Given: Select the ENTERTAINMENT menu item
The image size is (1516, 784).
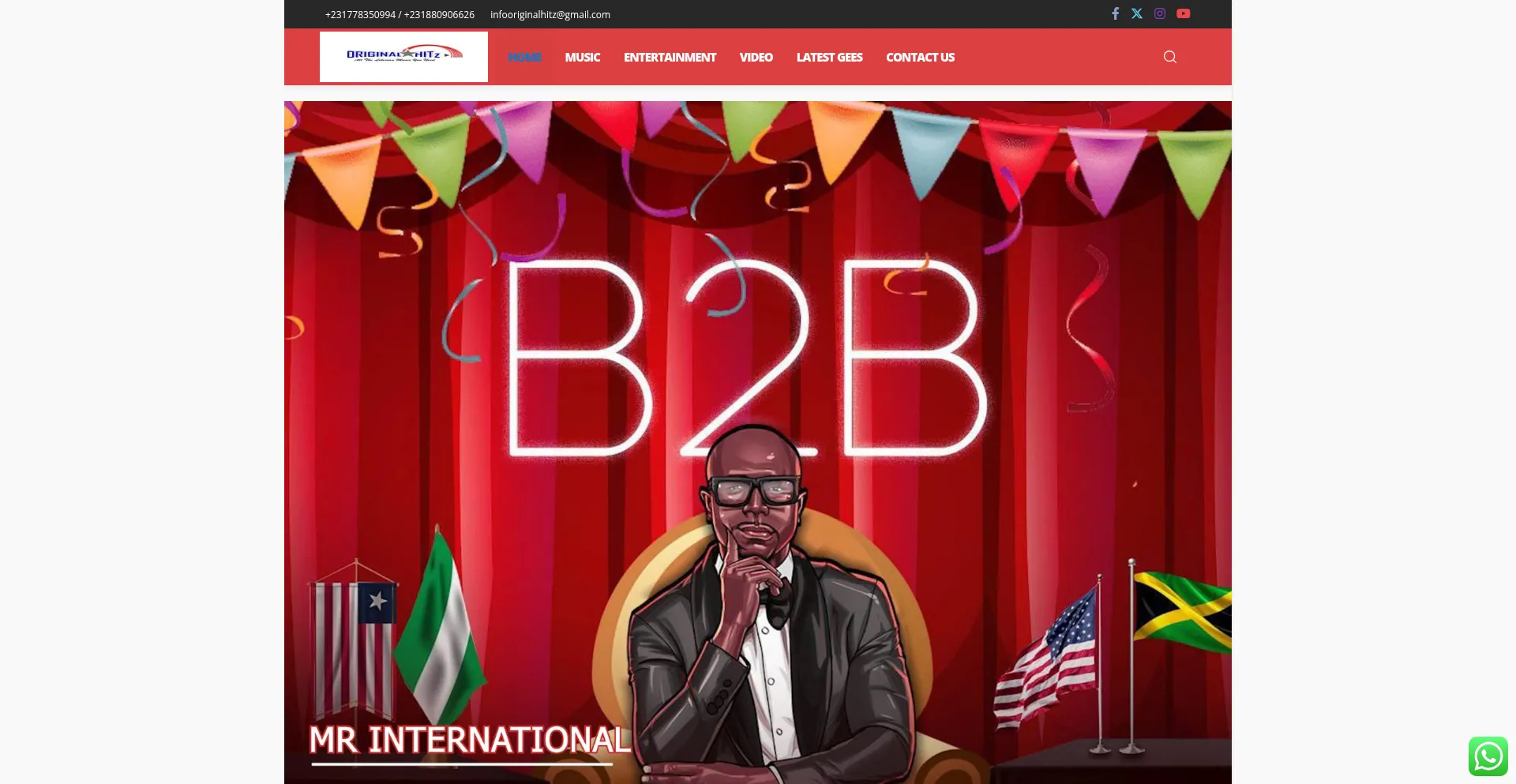Looking at the screenshot, I should tap(670, 58).
